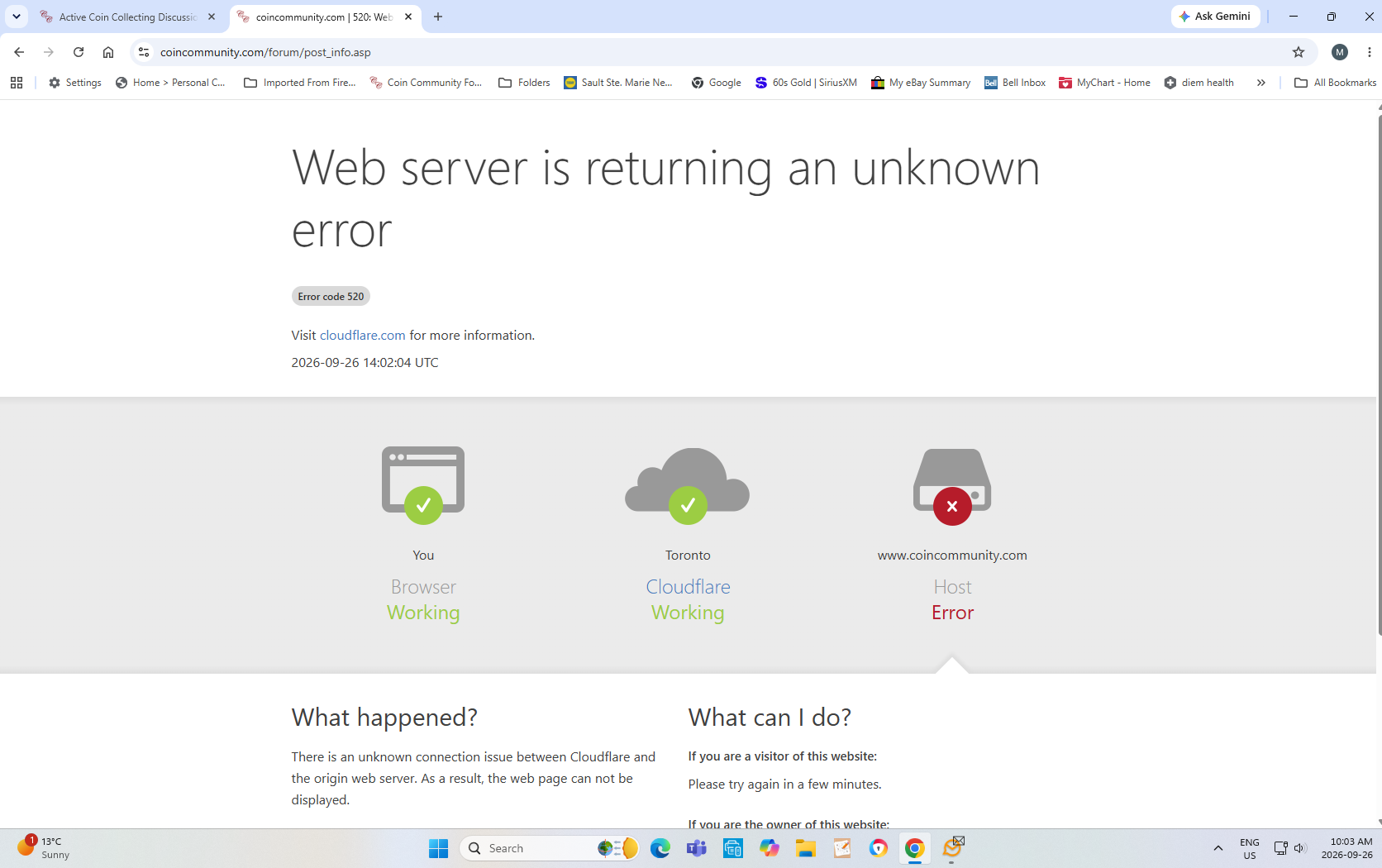Open My eBay Summary bookmark
1382x868 pixels.
pos(921,83)
